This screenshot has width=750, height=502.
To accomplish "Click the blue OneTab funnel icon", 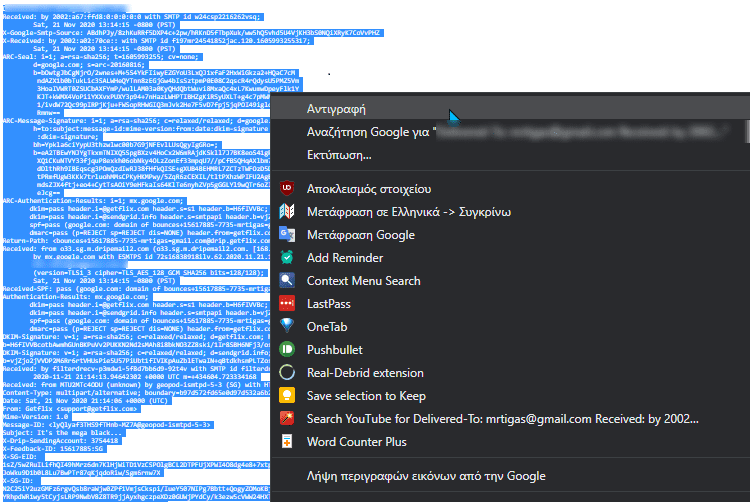I will tap(287, 326).
